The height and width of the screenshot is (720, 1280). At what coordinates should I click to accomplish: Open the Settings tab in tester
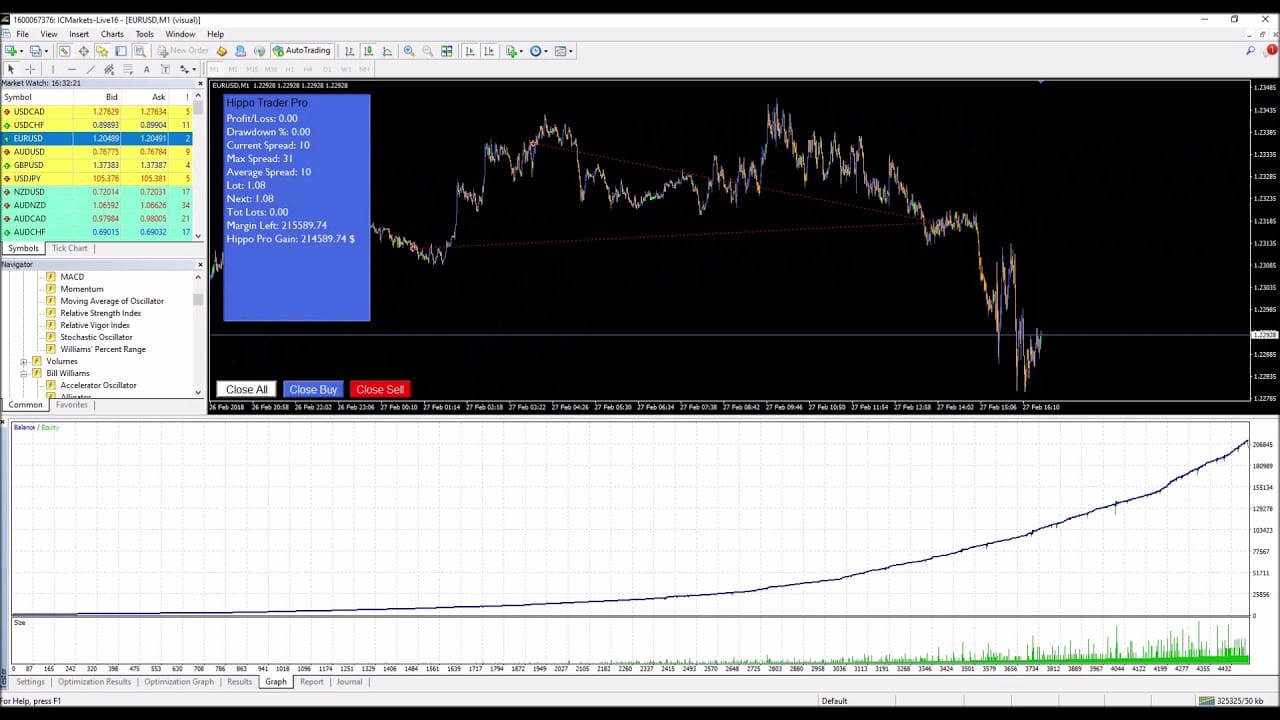click(30, 682)
